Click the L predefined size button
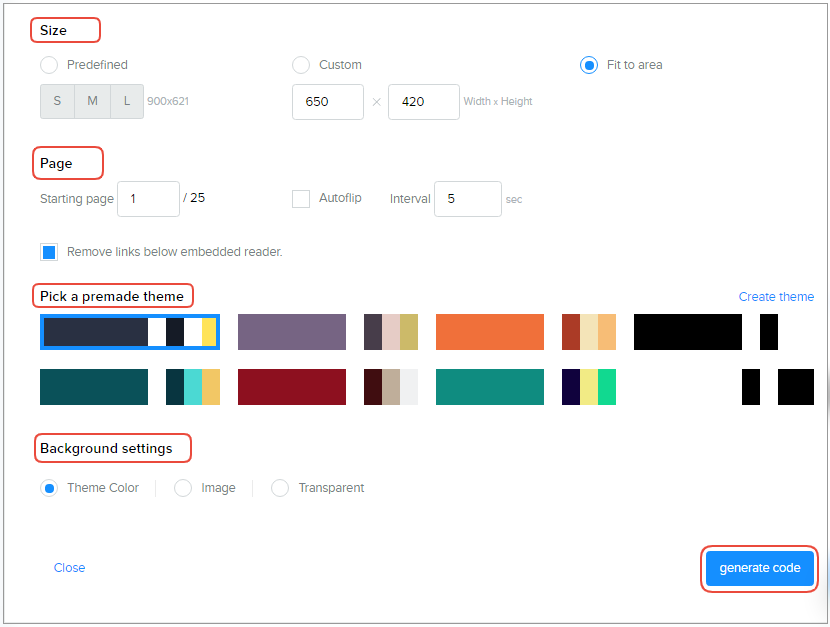This screenshot has width=830, height=627. (126, 101)
